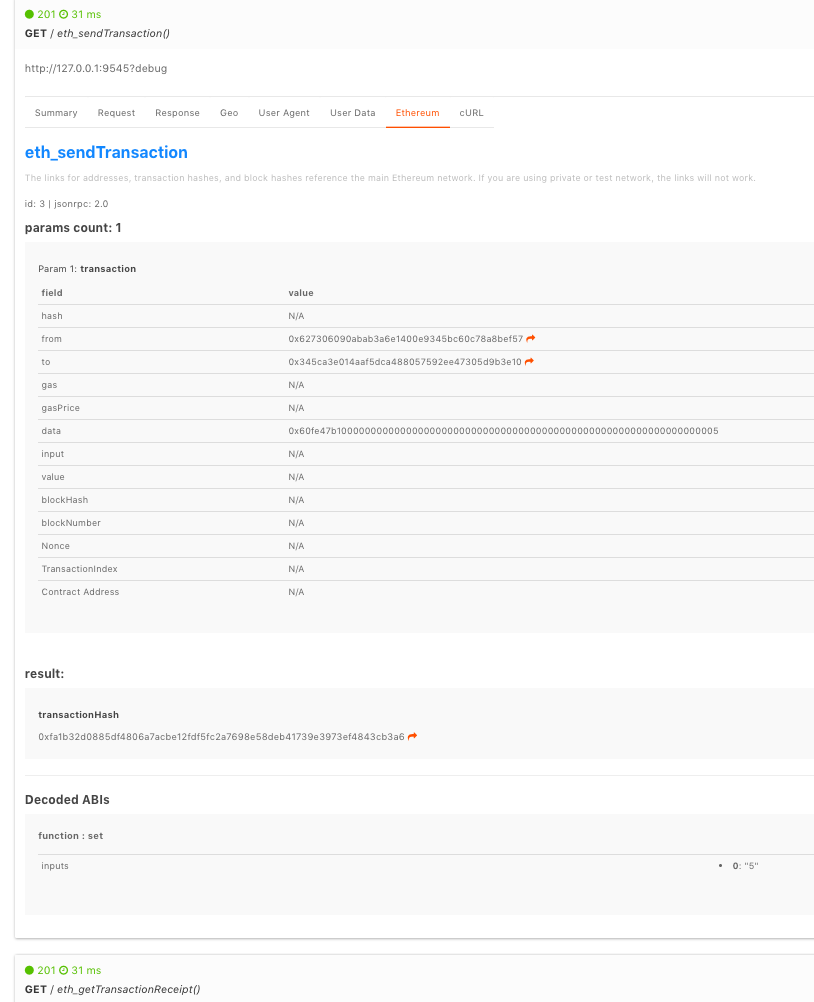Click the 'inputs' row label
Viewport: 814px width, 1002px height.
(x=55, y=866)
